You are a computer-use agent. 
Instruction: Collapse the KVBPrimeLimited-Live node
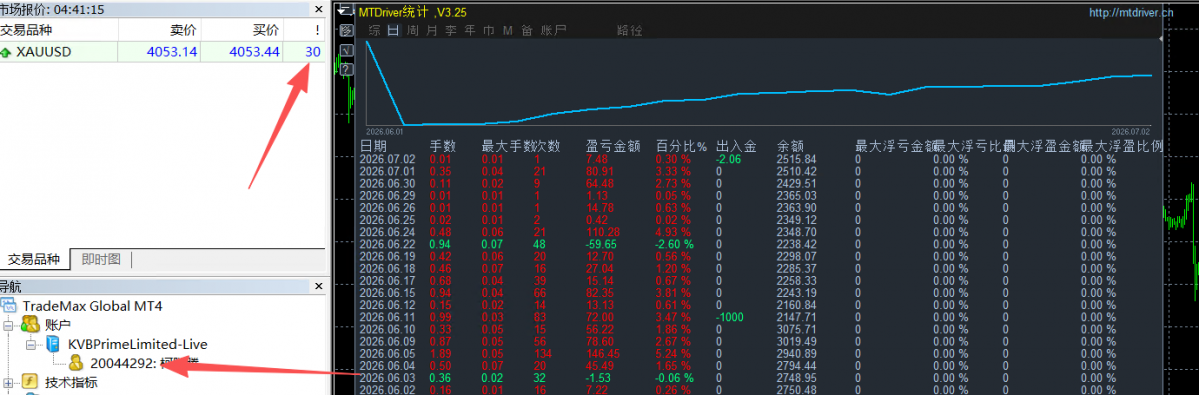pyautogui.click(x=31, y=345)
